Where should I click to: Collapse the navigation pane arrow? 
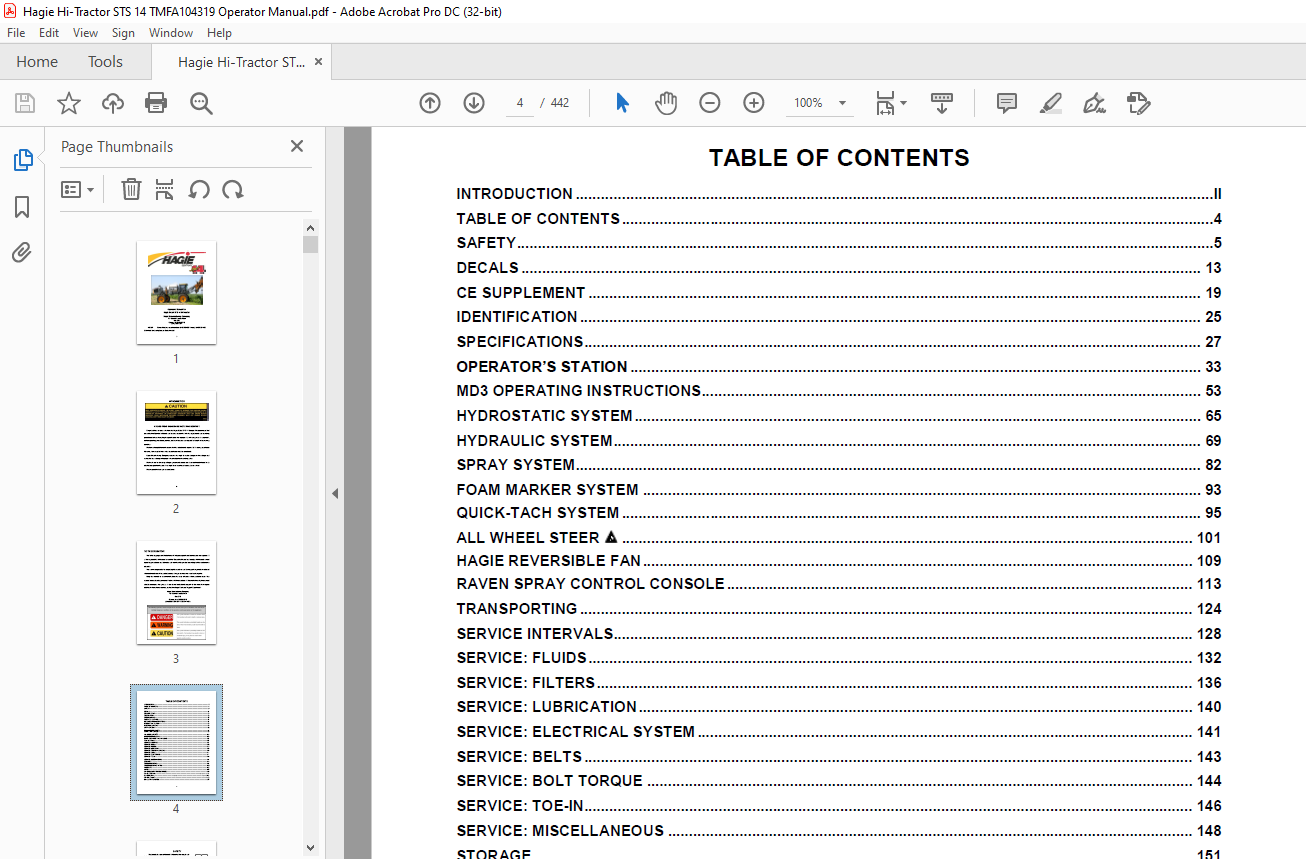coord(335,493)
